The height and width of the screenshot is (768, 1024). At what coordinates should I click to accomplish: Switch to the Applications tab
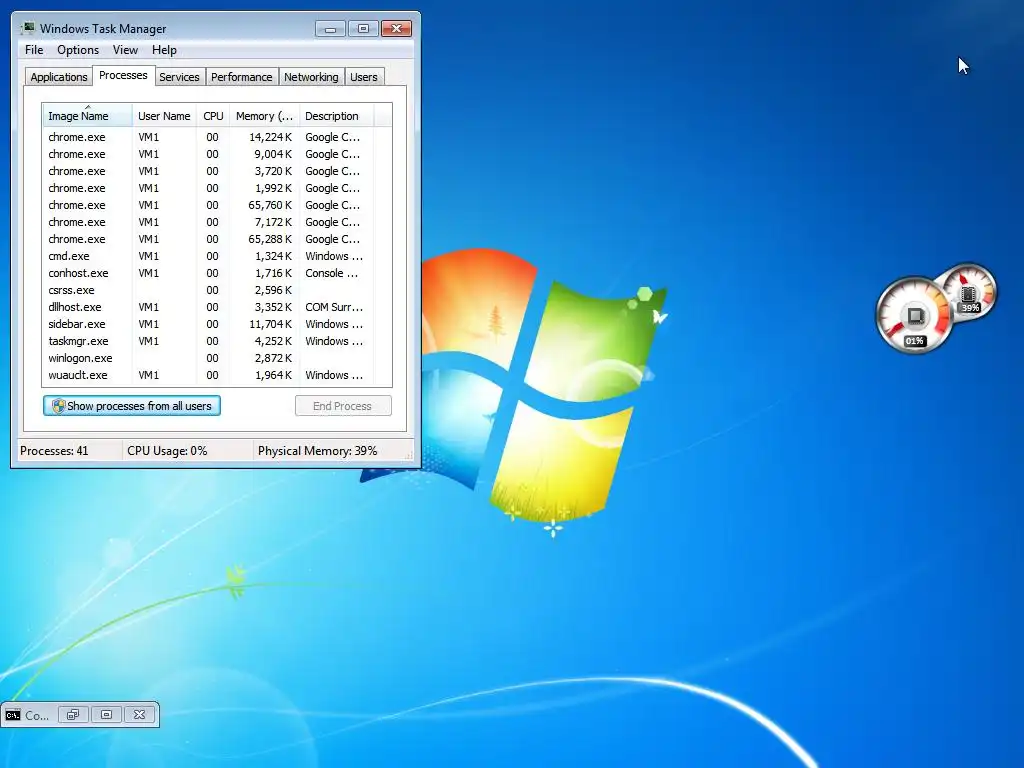click(59, 77)
